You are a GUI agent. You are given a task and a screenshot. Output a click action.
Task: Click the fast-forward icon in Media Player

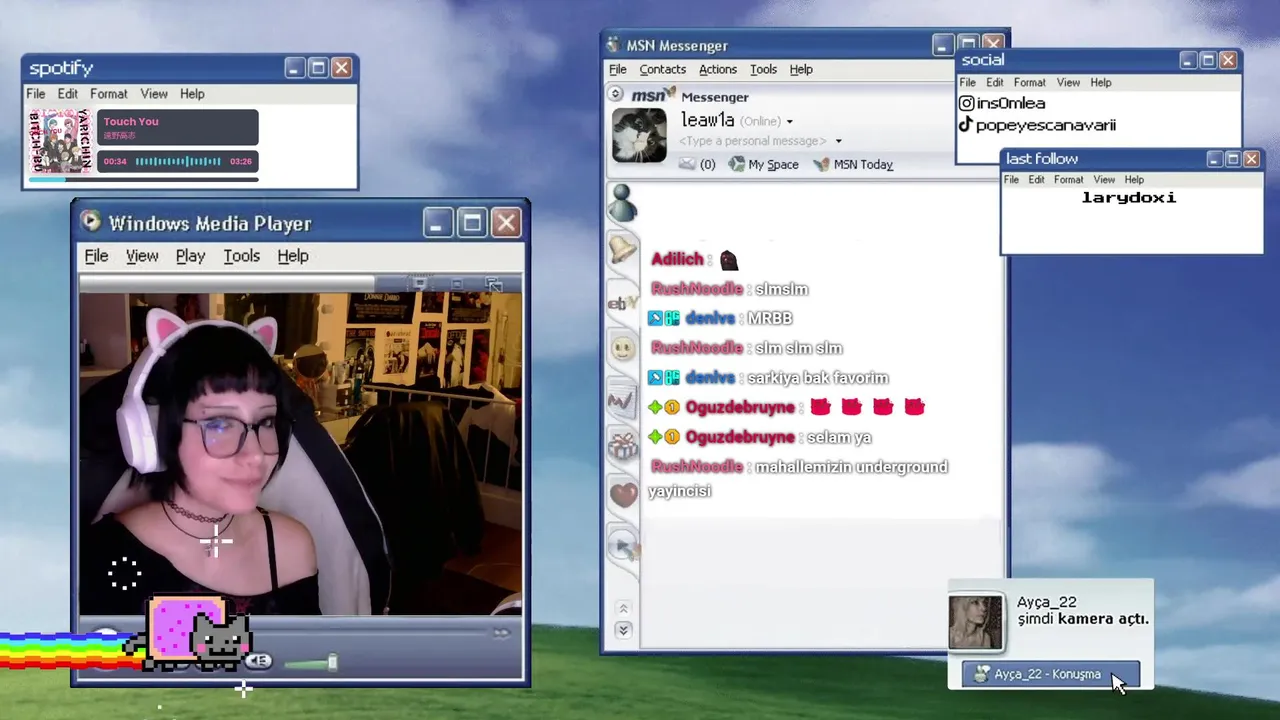pyautogui.click(x=501, y=632)
